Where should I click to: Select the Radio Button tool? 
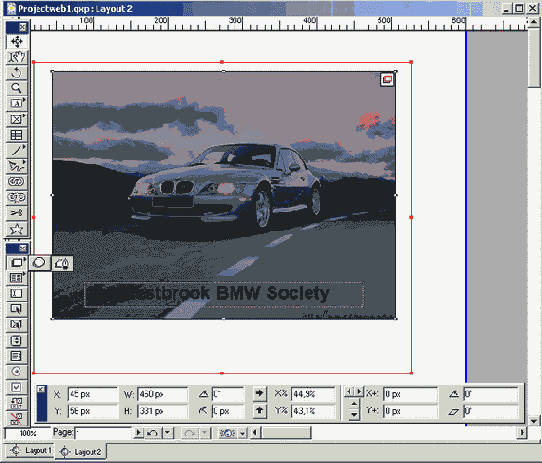pyautogui.click(x=16, y=371)
